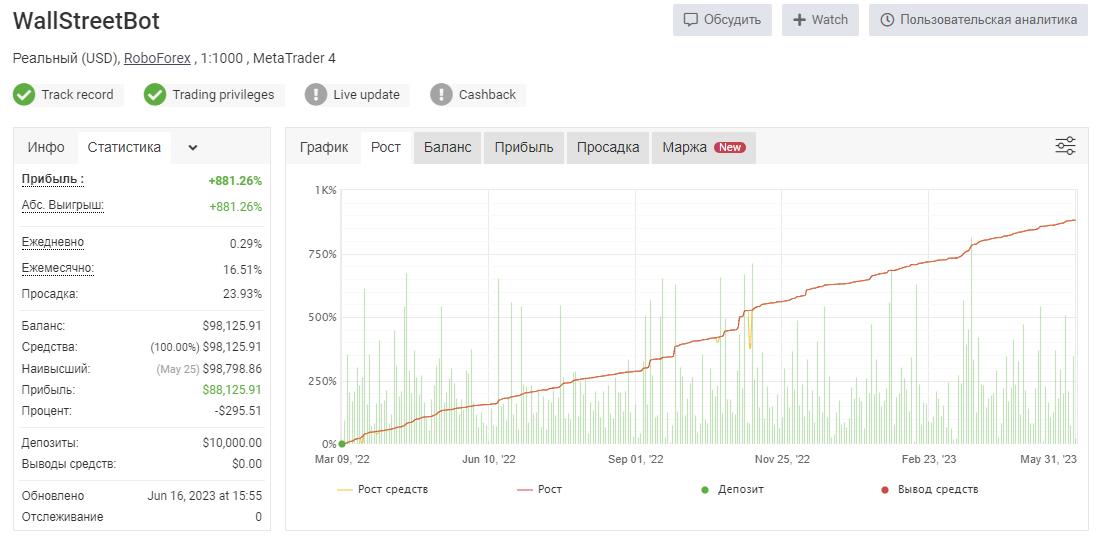This screenshot has height=538, width=1098.
Task: Click the Track record green checkmark icon
Action: click(24, 95)
